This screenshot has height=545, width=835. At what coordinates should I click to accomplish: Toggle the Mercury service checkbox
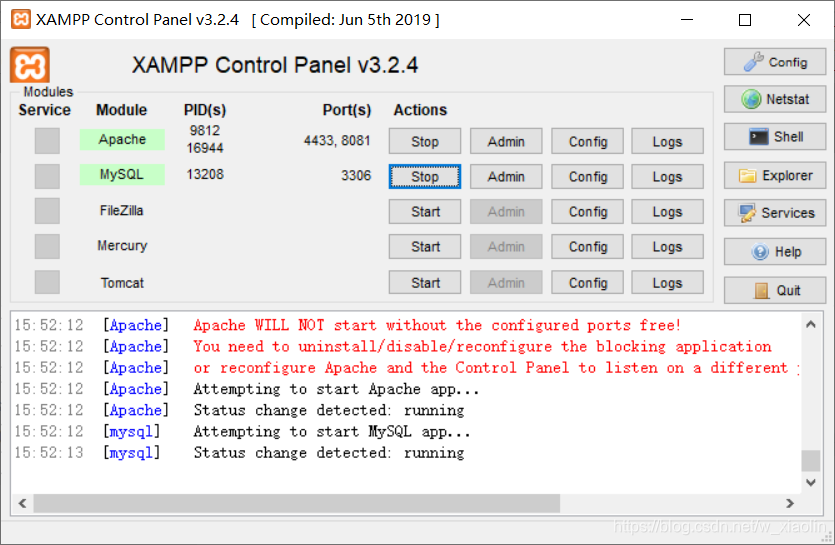47,246
